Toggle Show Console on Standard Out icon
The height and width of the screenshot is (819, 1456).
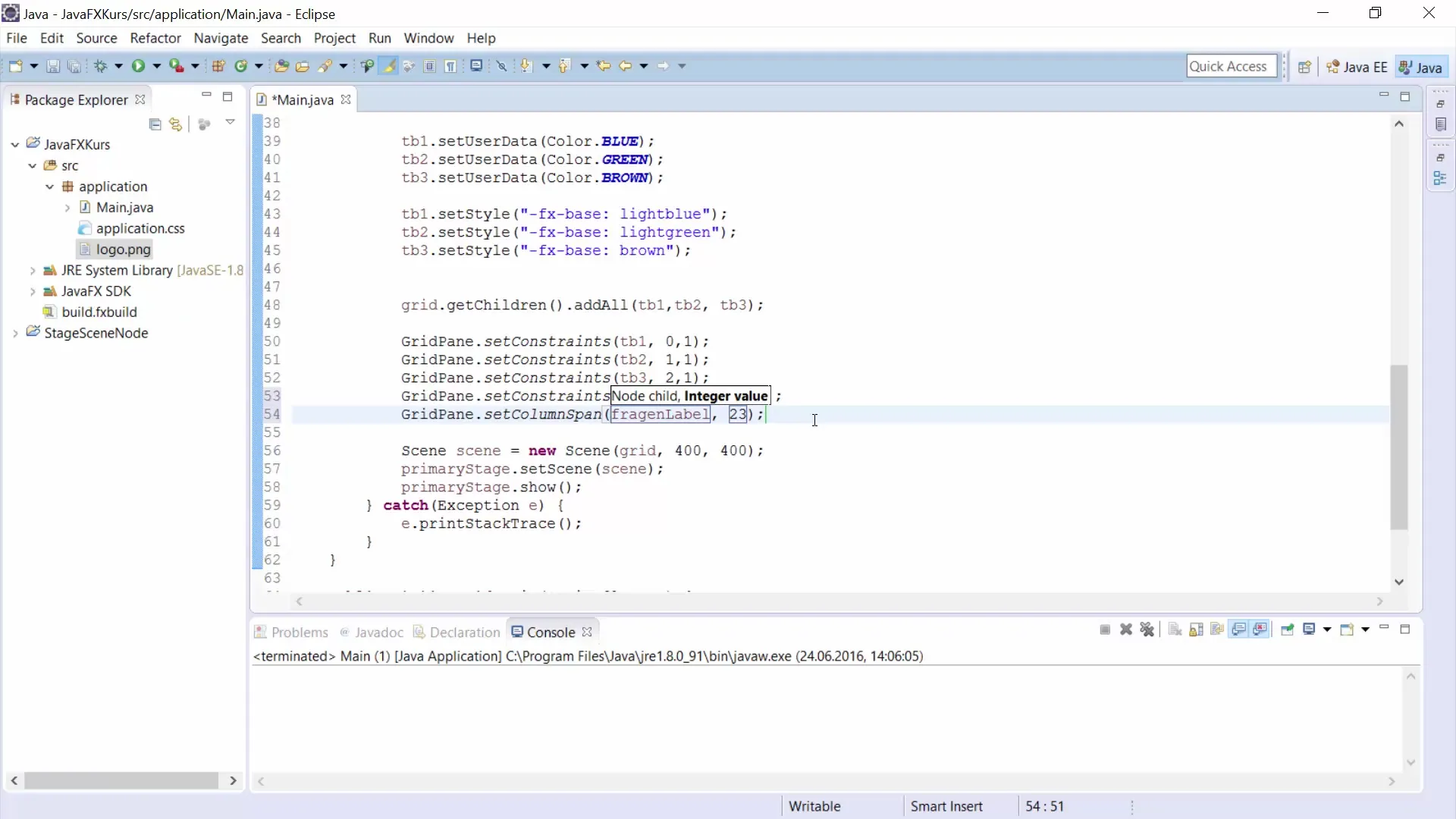coord(1239,629)
